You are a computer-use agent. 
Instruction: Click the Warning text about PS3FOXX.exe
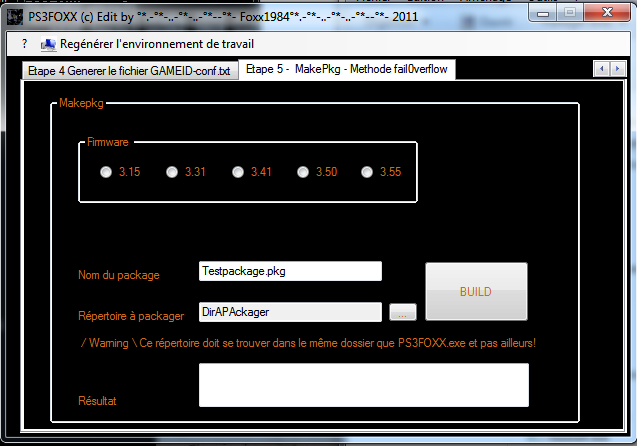click(308, 343)
